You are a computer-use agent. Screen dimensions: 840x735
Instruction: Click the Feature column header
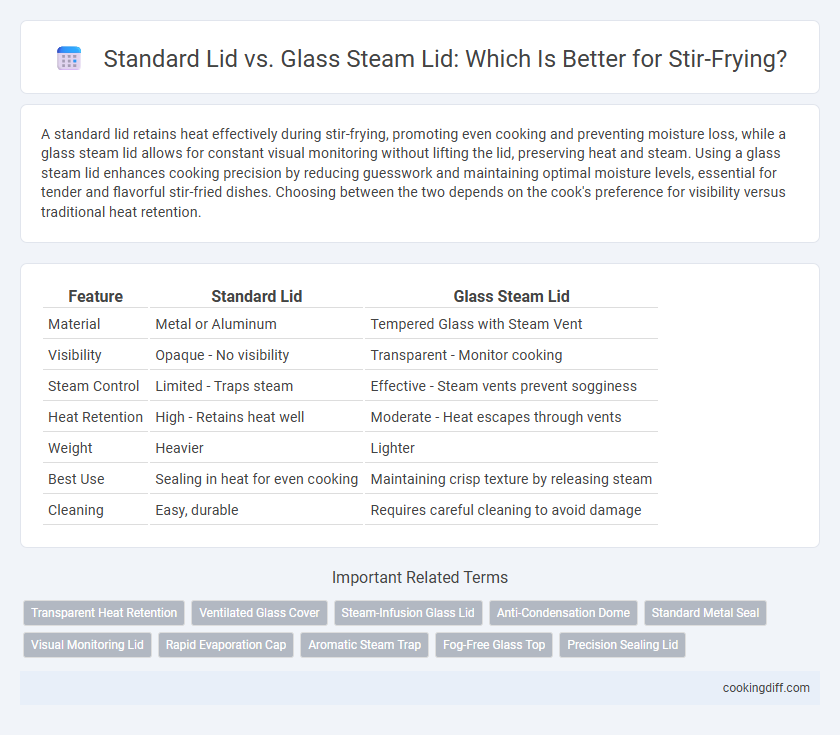(x=95, y=296)
